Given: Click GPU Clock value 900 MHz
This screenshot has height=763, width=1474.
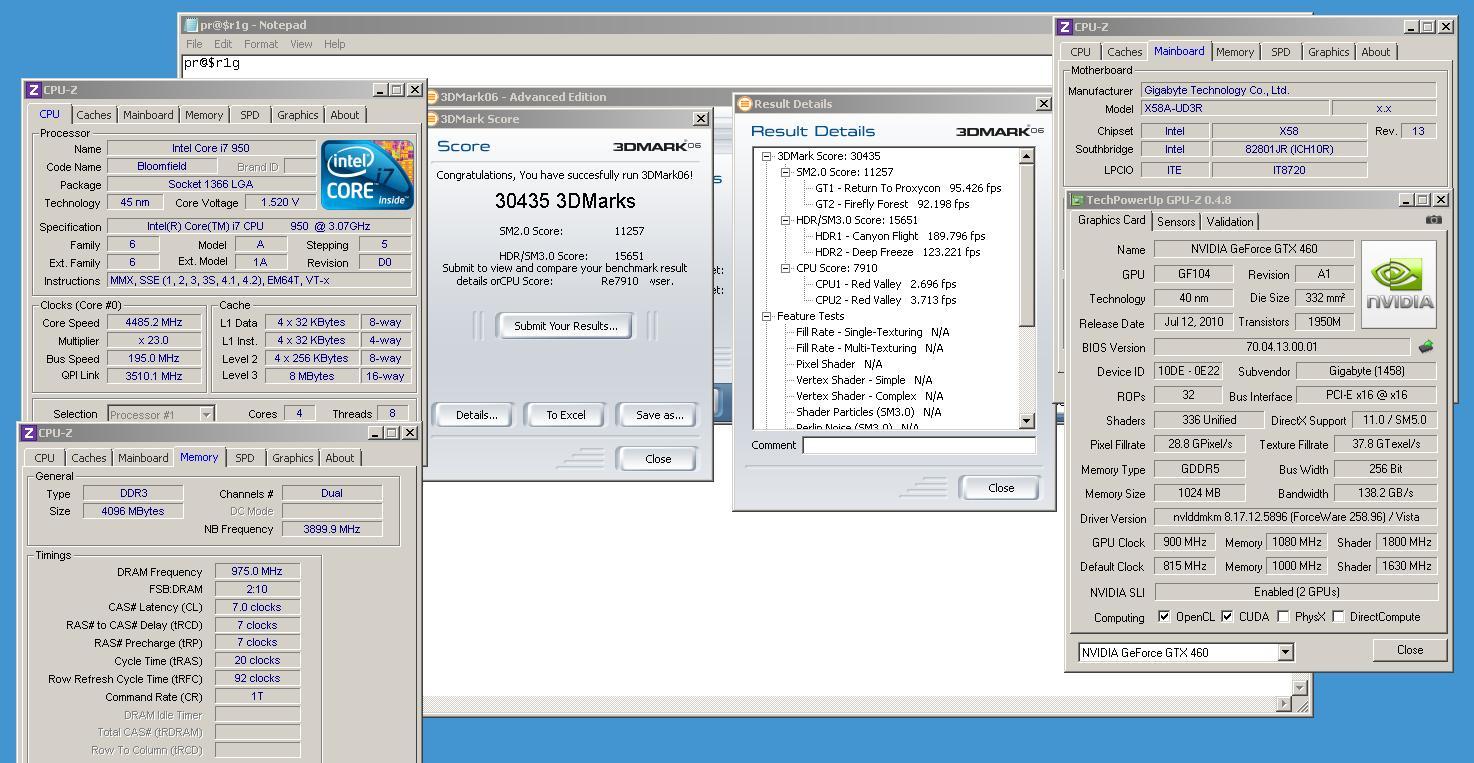Looking at the screenshot, I should (1184, 542).
